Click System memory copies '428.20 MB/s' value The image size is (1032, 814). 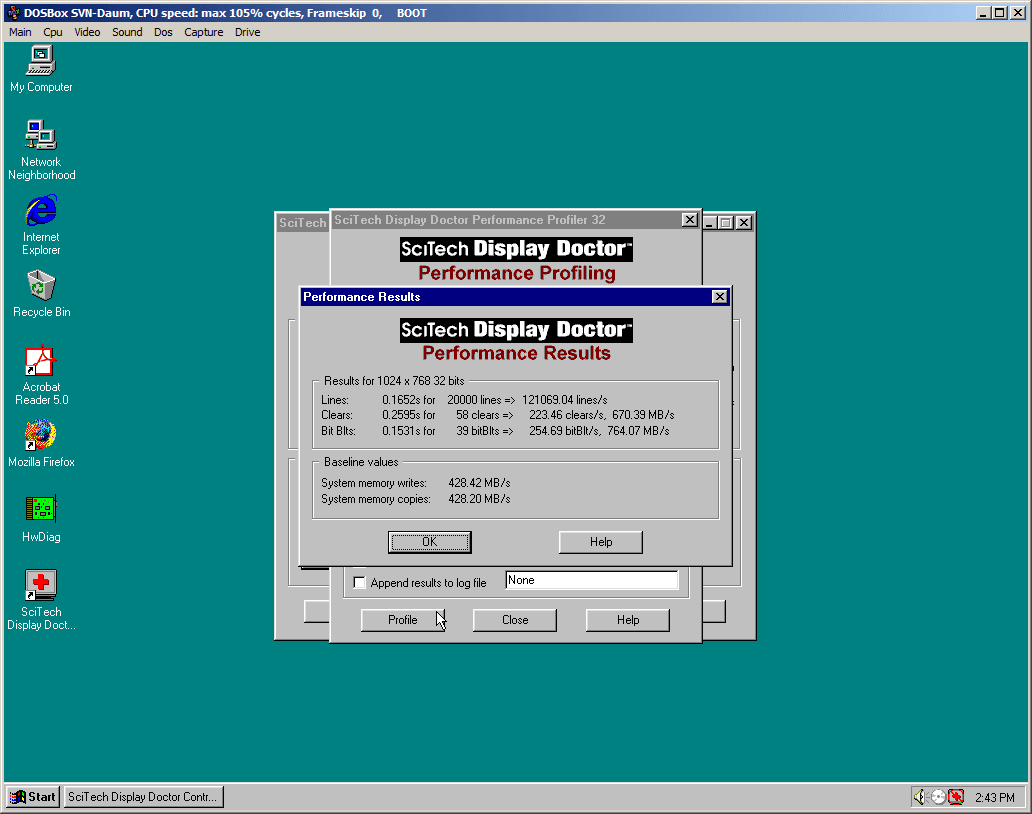coord(479,499)
